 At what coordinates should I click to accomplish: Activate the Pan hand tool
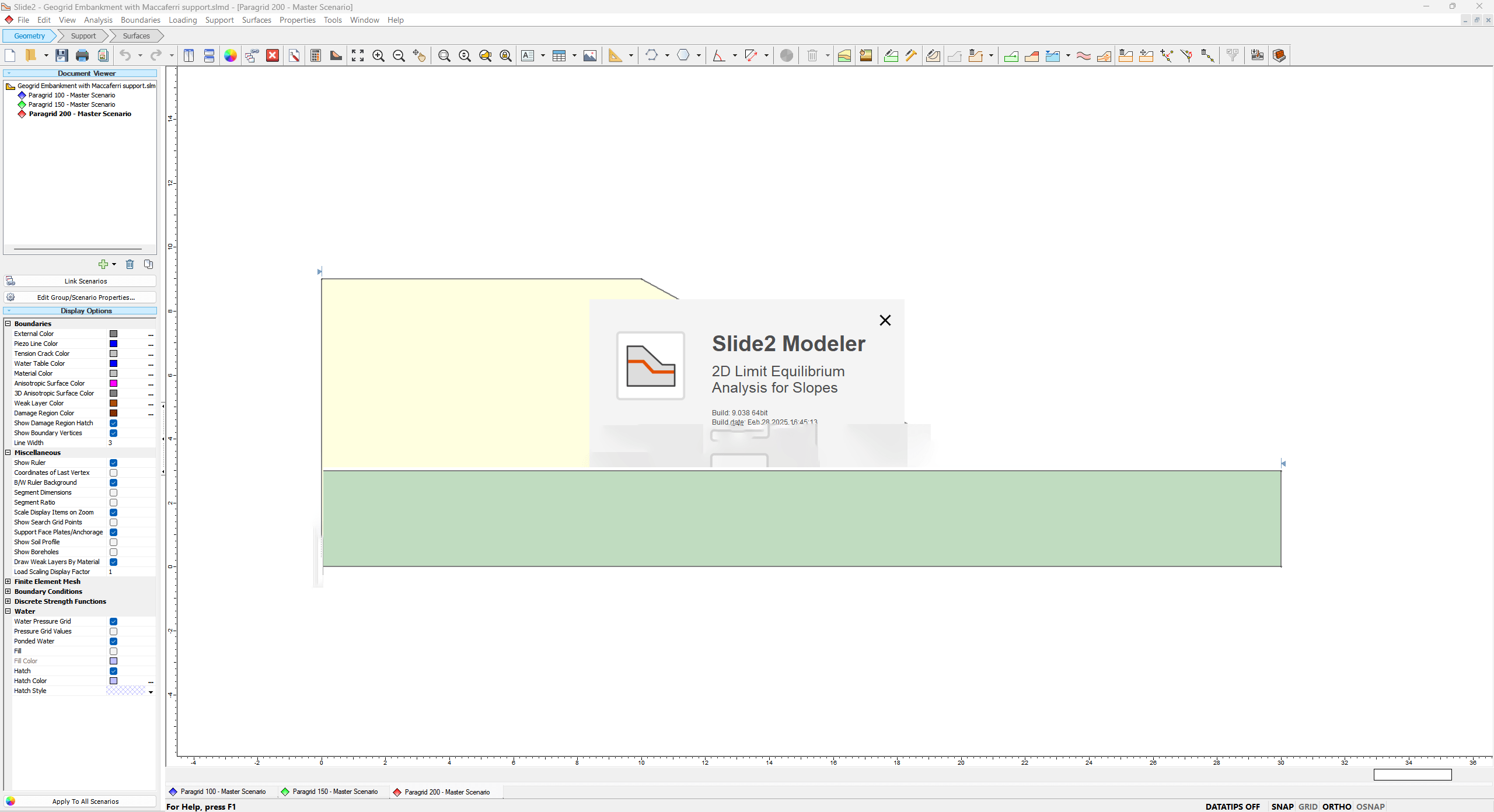pyautogui.click(x=420, y=56)
